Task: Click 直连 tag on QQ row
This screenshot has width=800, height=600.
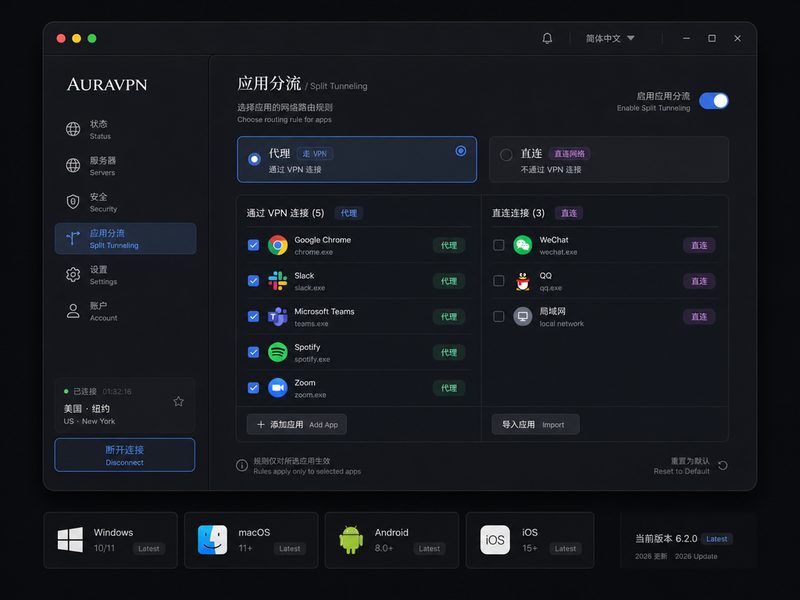Action: click(x=699, y=281)
